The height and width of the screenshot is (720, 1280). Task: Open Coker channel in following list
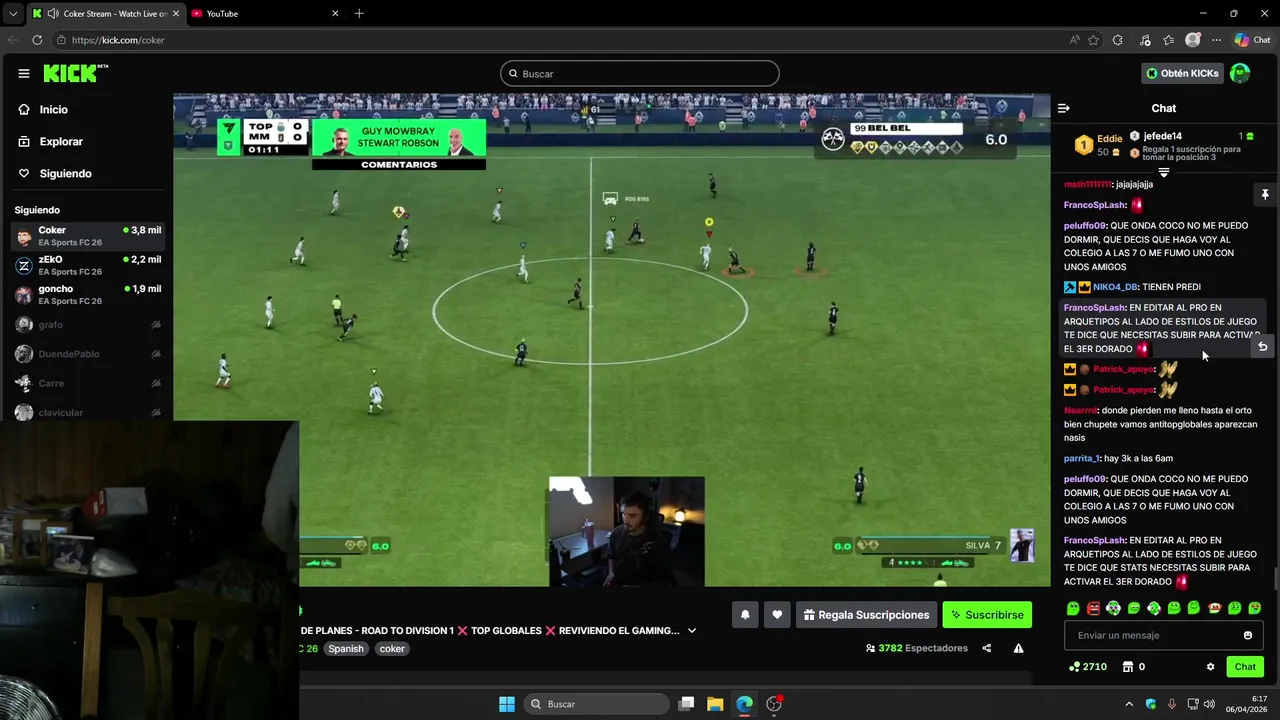tap(88, 236)
